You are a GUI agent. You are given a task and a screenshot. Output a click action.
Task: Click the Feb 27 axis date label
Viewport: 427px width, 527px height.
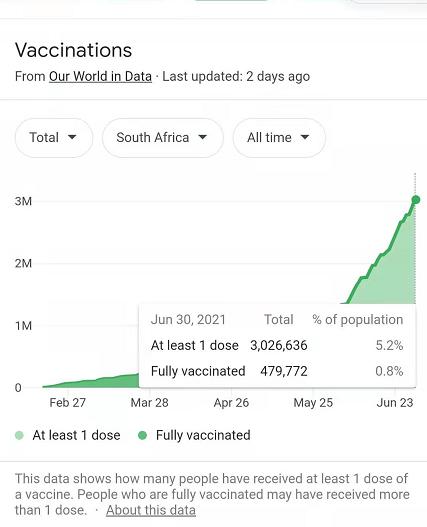tap(68, 403)
